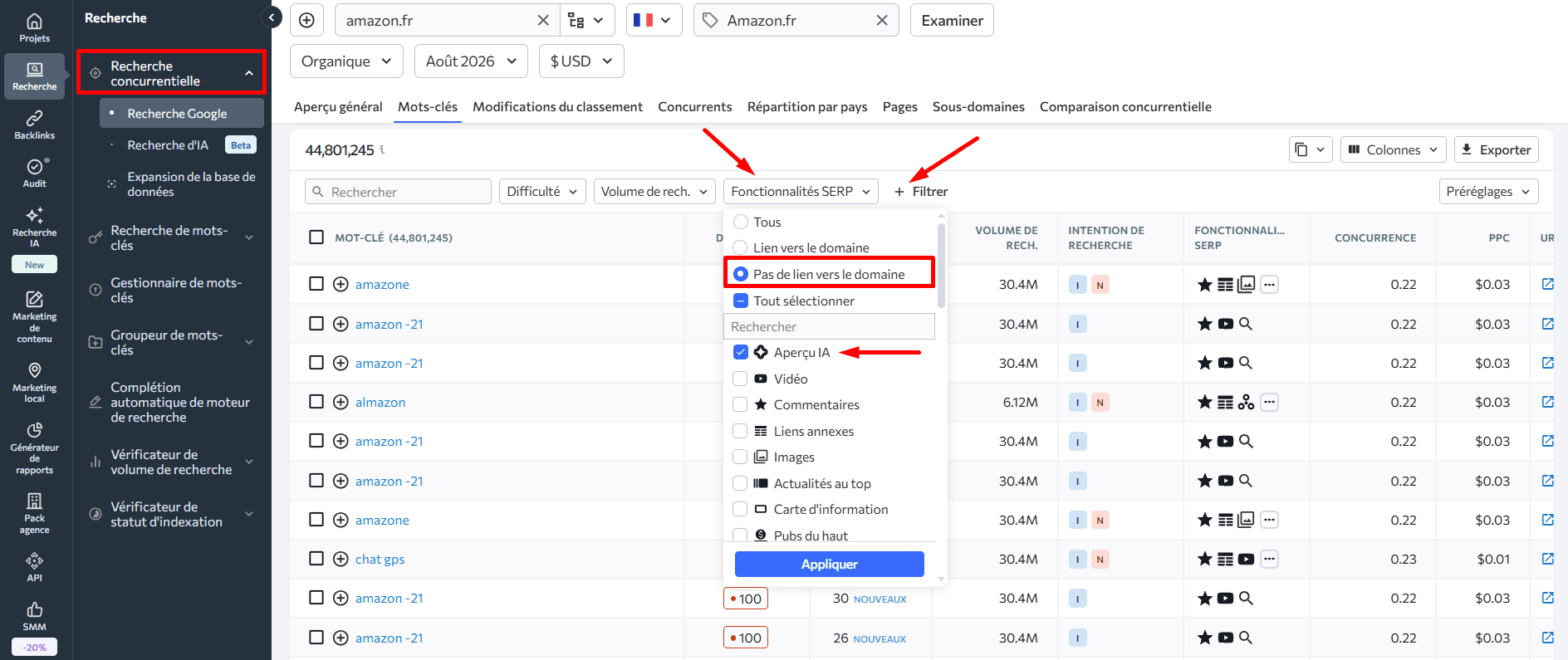Open Recherche IA in sidebar

pyautogui.click(x=35, y=227)
